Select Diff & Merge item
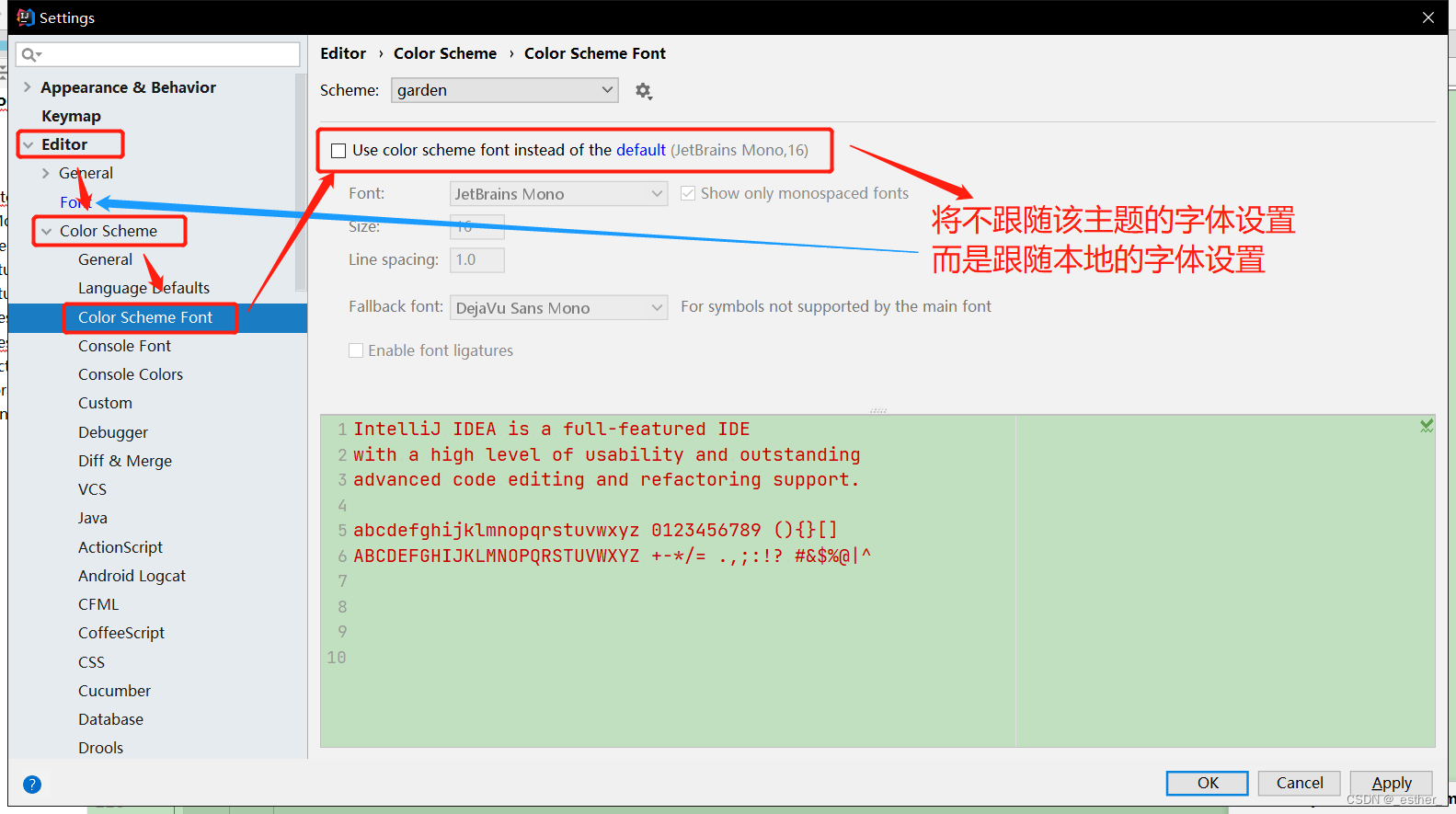1456x814 pixels. click(125, 461)
